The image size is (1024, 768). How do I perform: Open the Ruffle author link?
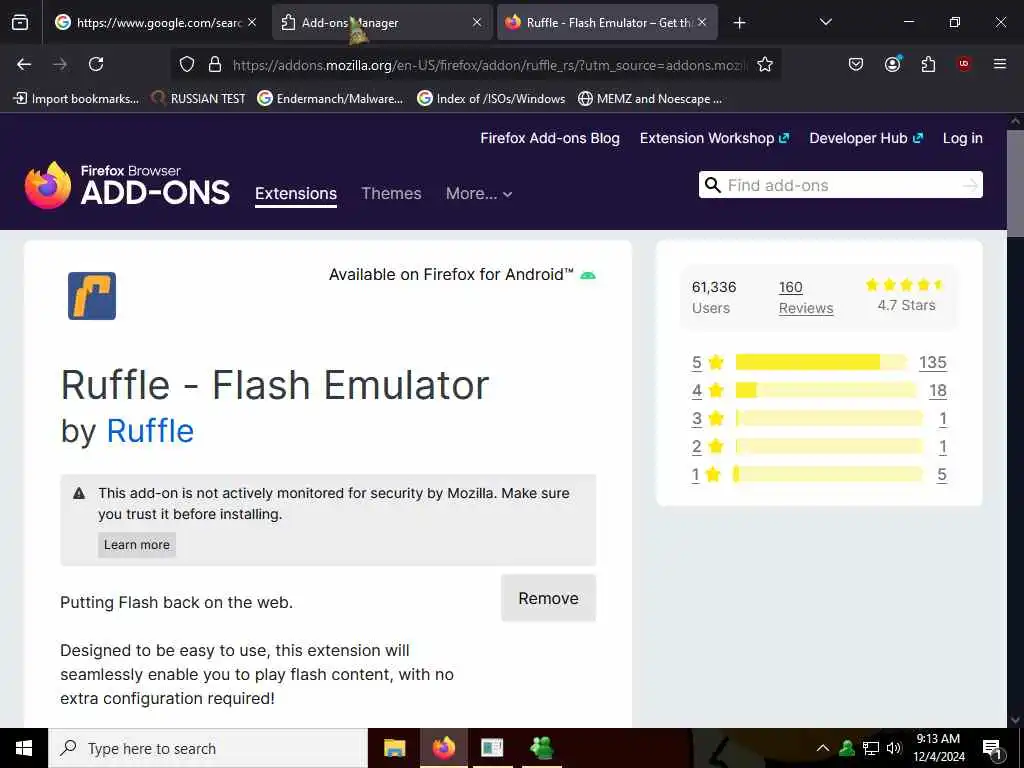click(150, 431)
